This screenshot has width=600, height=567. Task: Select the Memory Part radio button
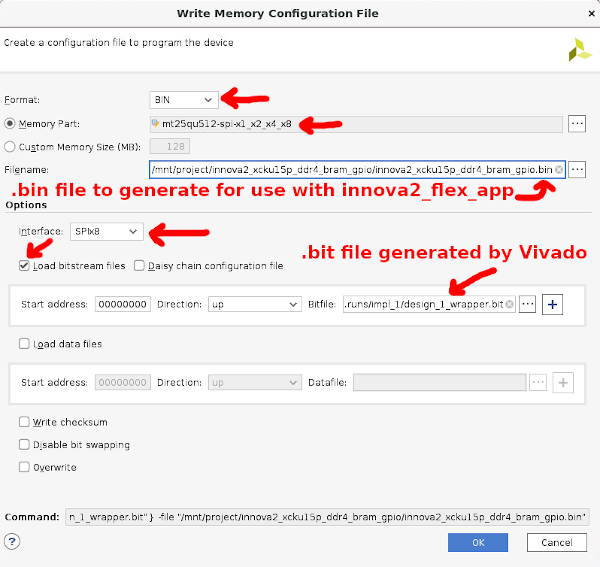[10, 124]
